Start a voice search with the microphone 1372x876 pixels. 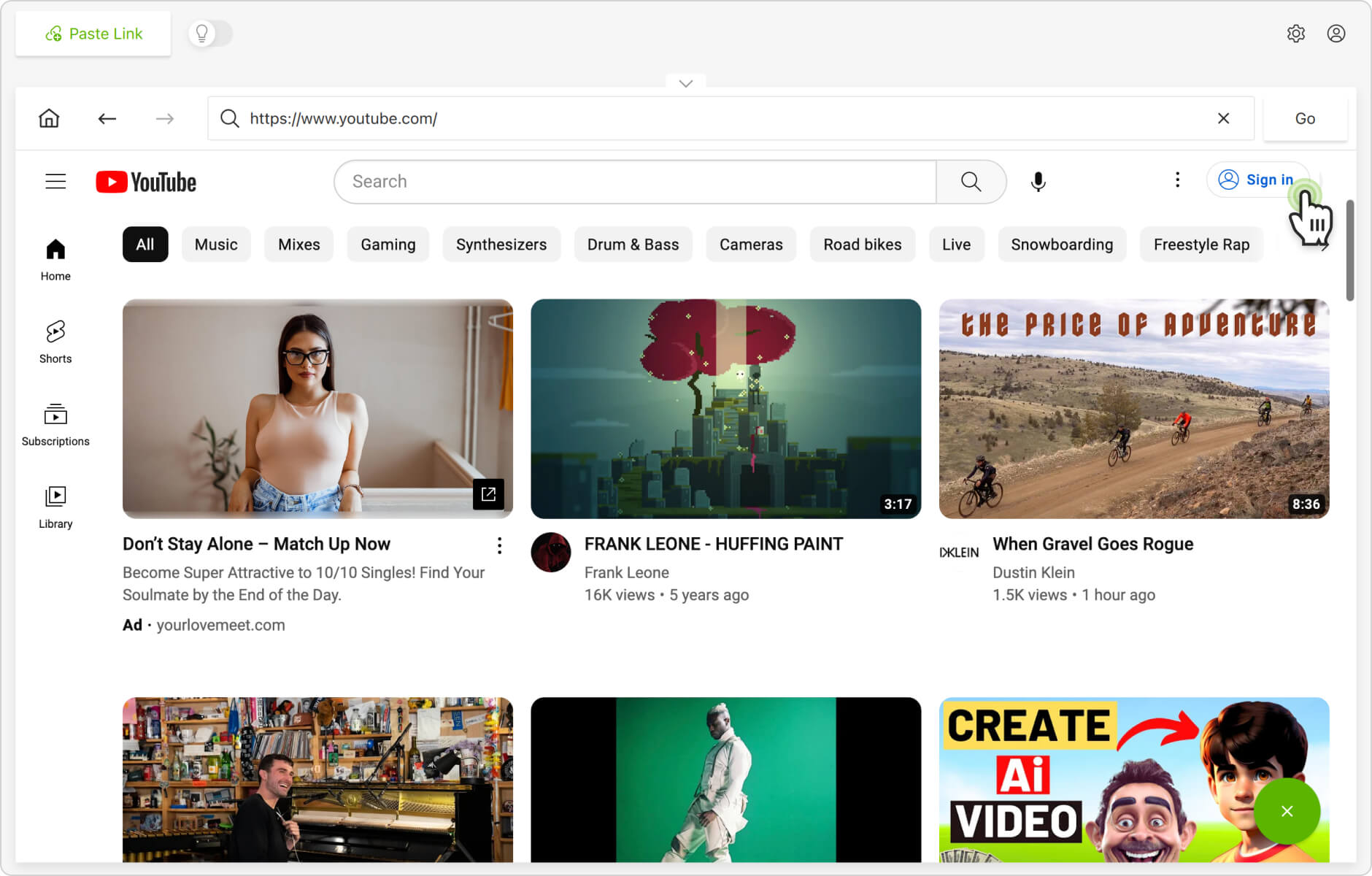[x=1038, y=182]
